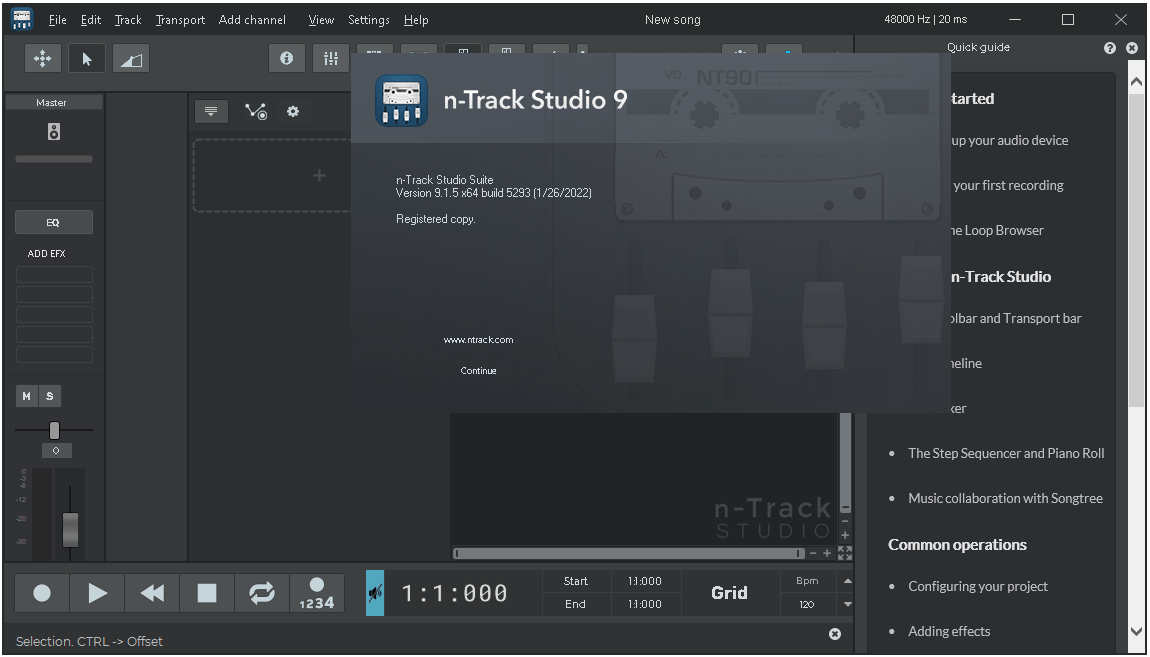1150x657 pixels.
Task: Open the mixer sliders icon
Action: 331,59
